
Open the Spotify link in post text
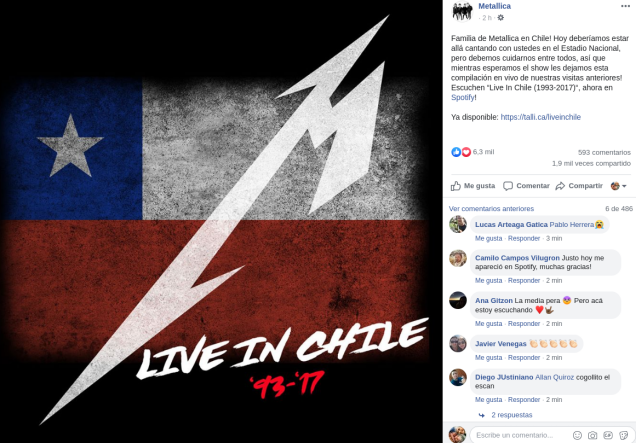tap(462, 97)
